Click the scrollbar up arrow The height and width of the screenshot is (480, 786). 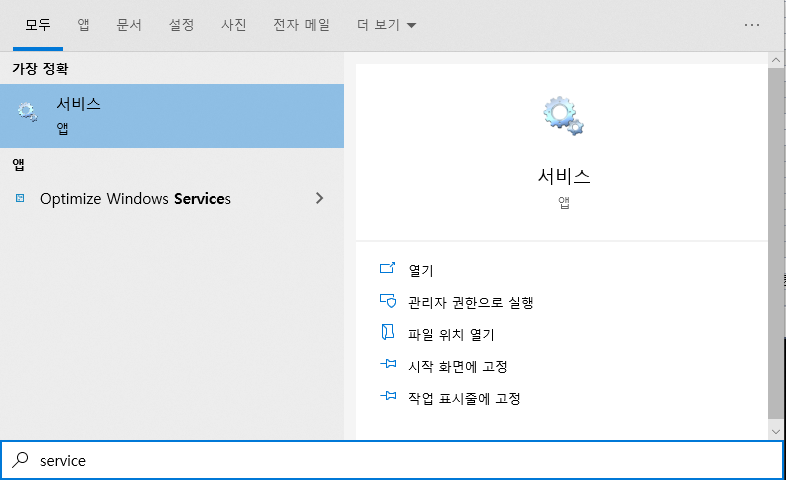pyautogui.click(x=776, y=60)
